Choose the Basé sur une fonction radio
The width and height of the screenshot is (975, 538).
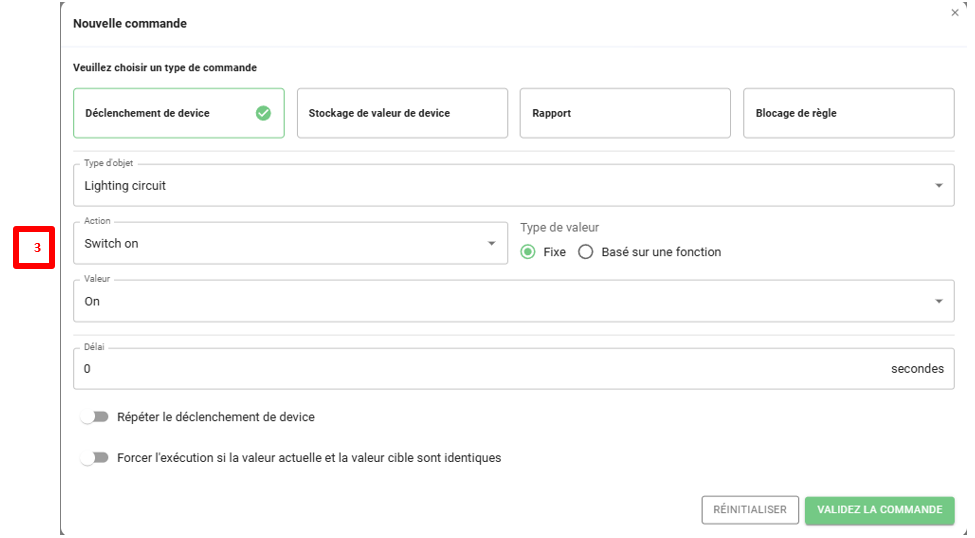coord(586,252)
